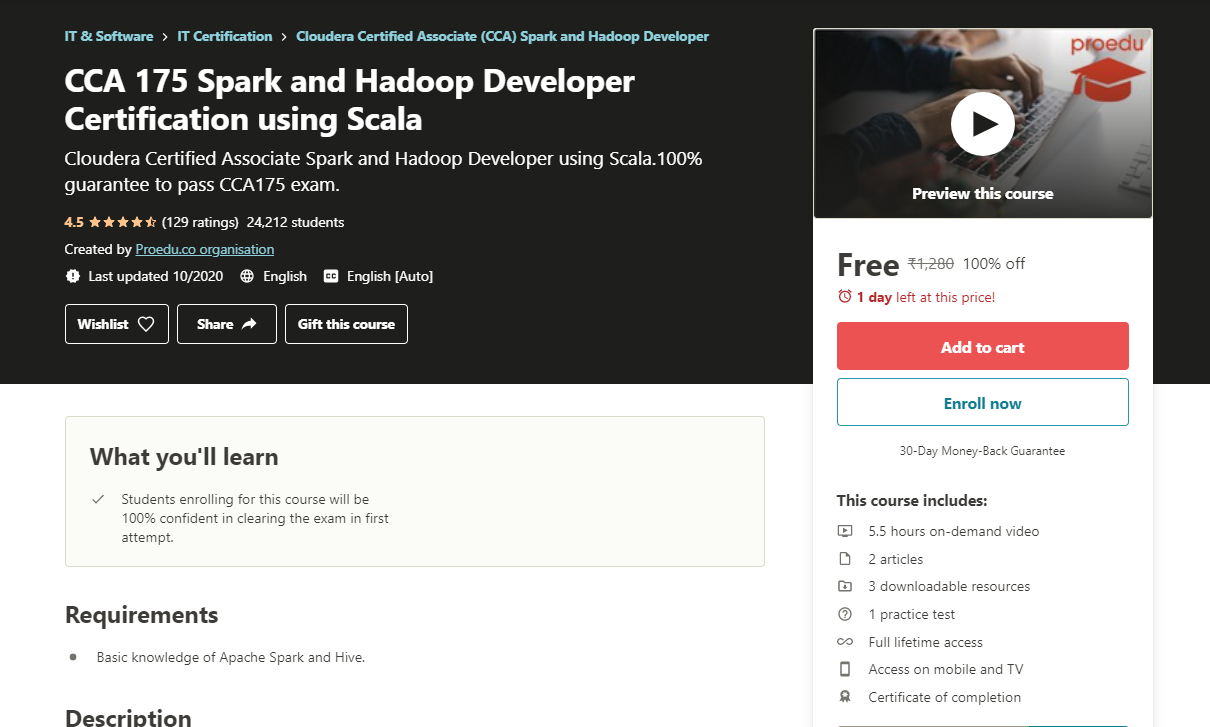Click 'This course includes:' heading
1210x727 pixels.
tap(912, 500)
